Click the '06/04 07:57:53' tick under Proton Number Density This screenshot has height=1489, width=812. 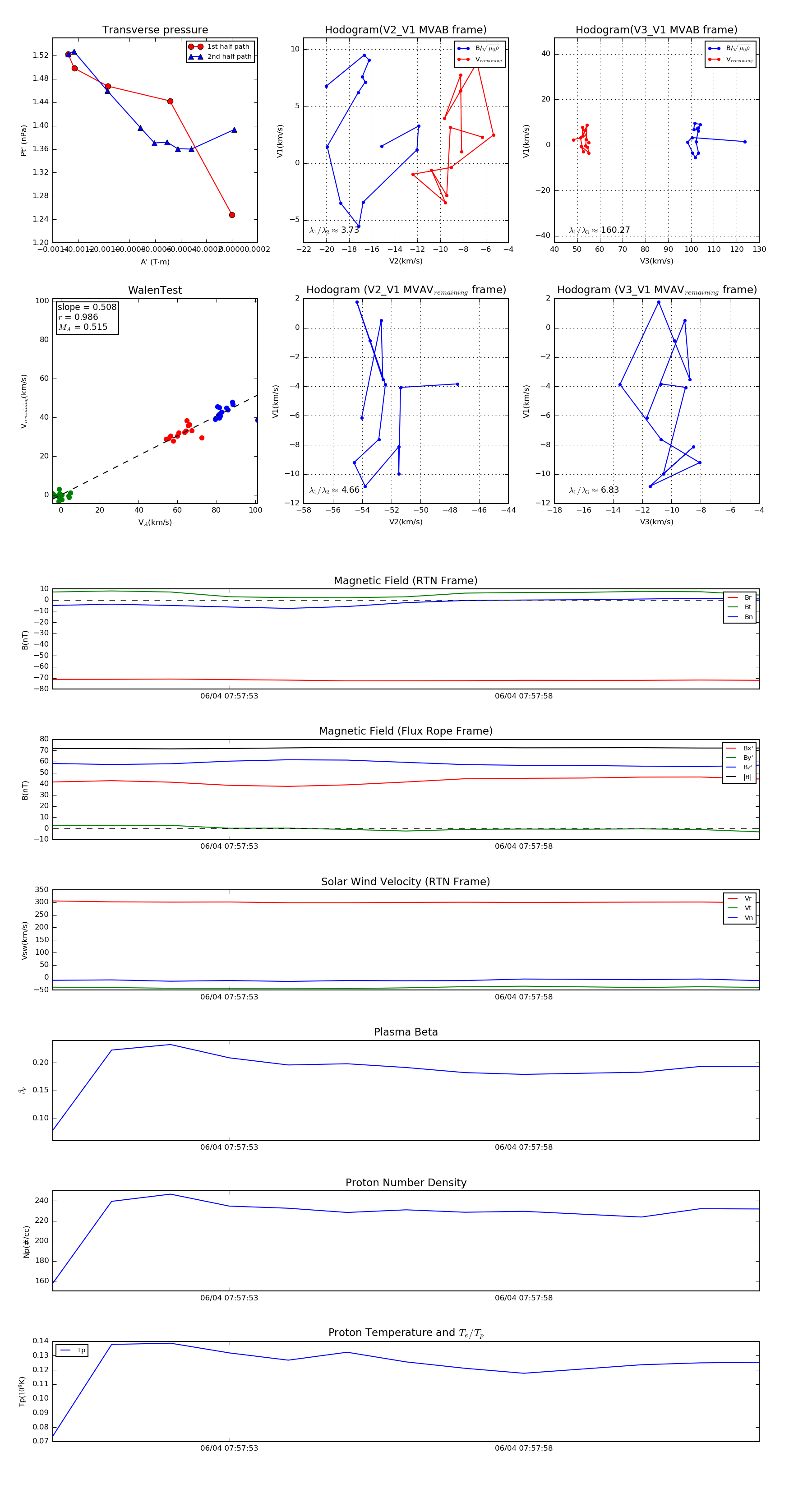click(229, 1298)
